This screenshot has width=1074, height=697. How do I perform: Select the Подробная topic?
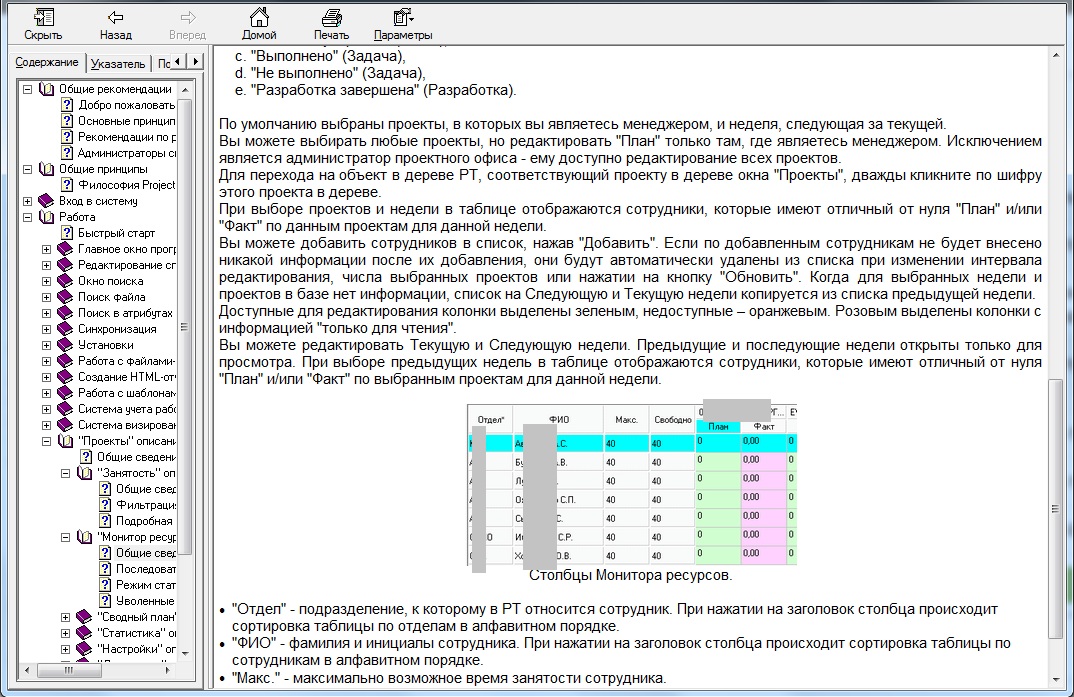pos(144,521)
